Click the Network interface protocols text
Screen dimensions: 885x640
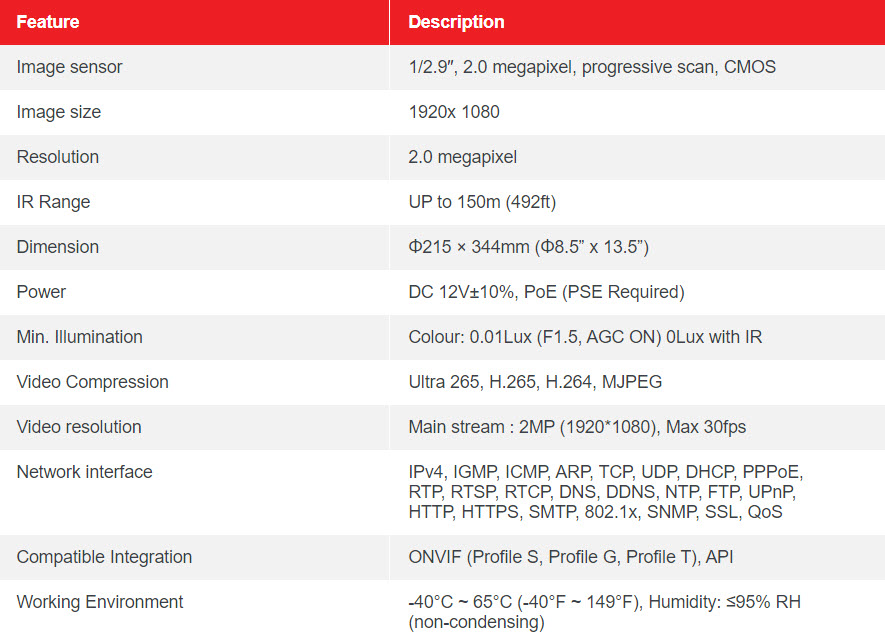point(606,492)
